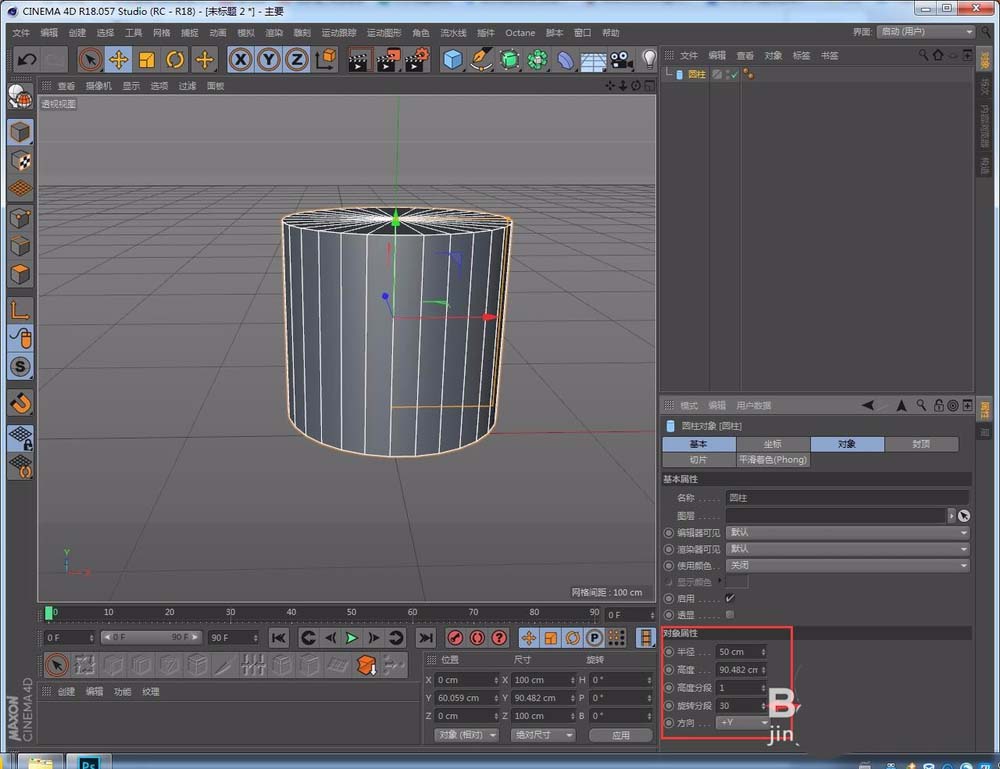Expand the 使用颜色 dropdown
Viewport: 1000px width, 769px height.
click(847, 566)
